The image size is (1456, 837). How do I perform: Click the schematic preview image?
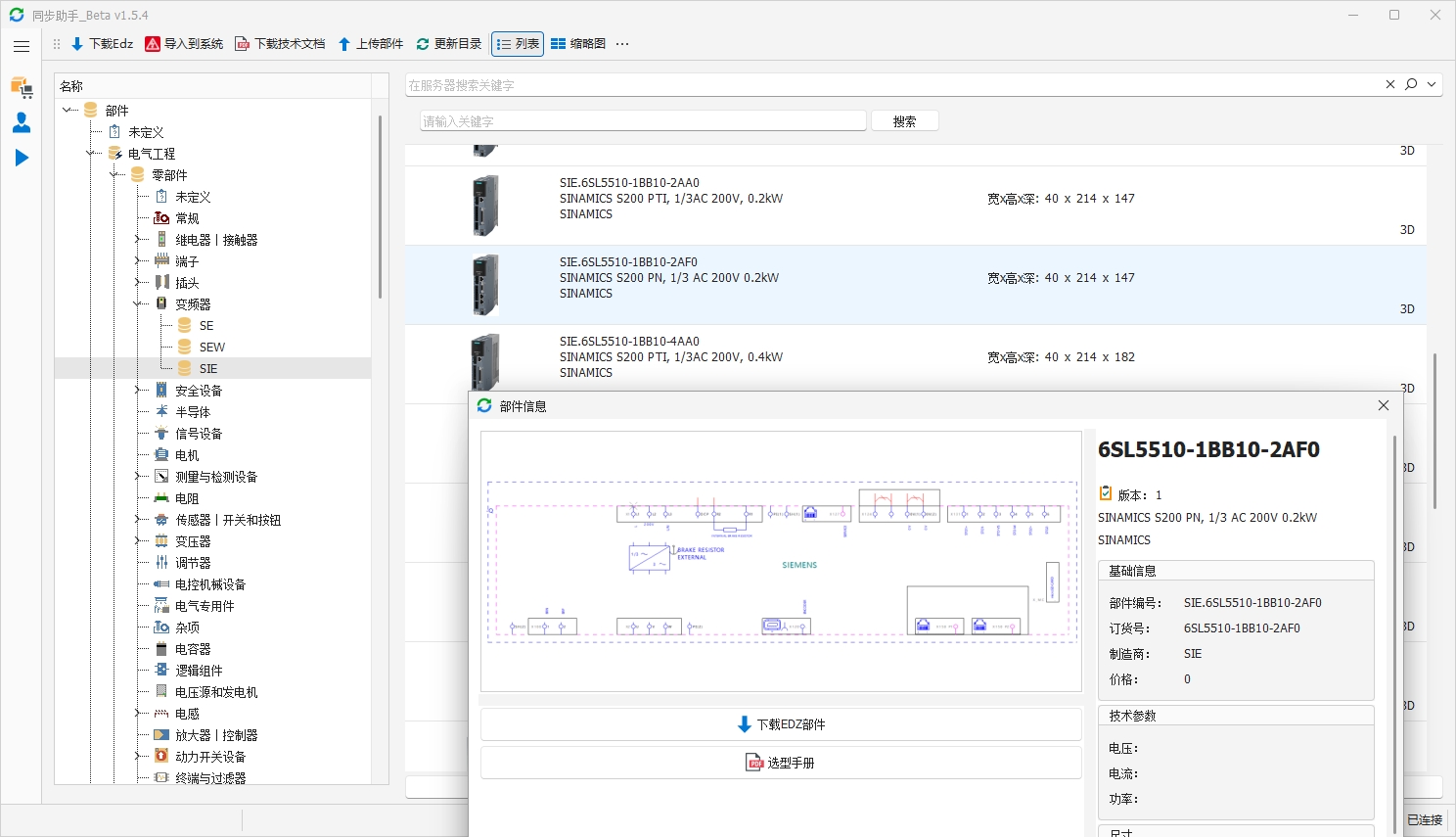[781, 561]
